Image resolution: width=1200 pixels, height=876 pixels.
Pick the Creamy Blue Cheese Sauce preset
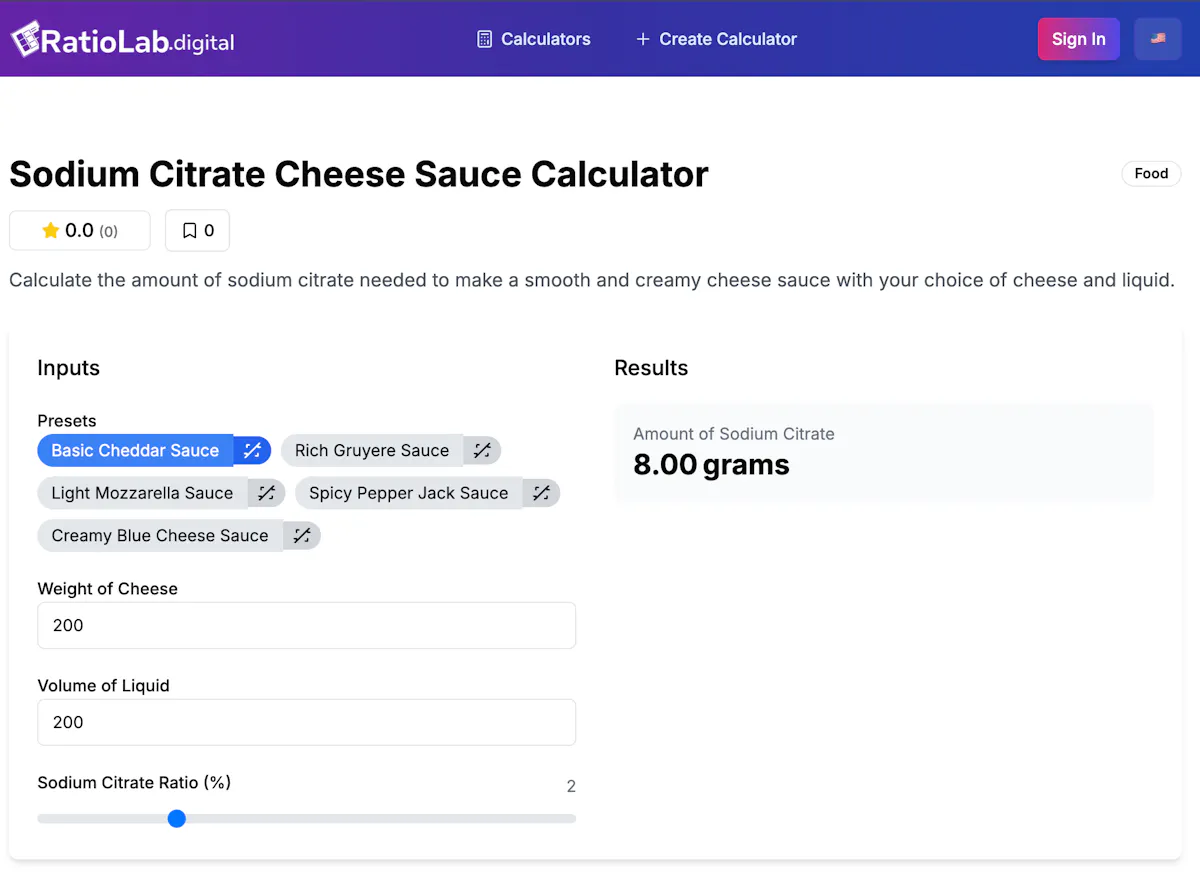[x=160, y=535]
